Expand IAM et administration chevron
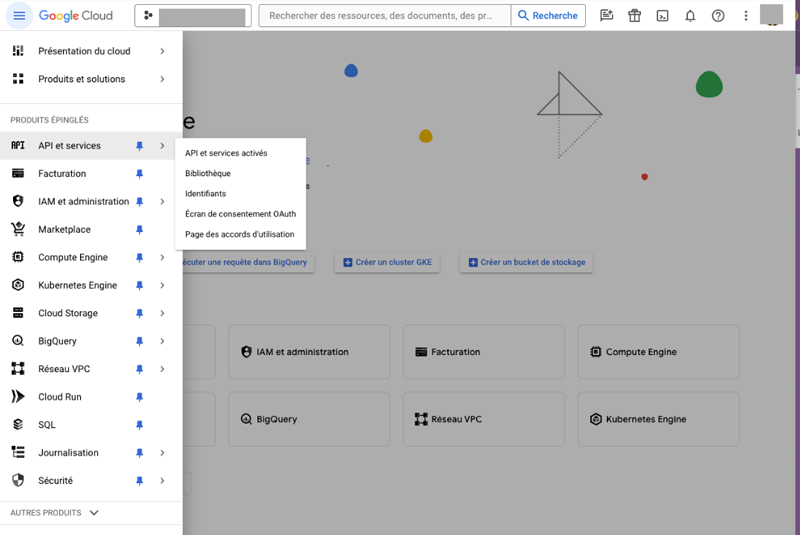Viewport: 800px width, 535px height. [162, 201]
